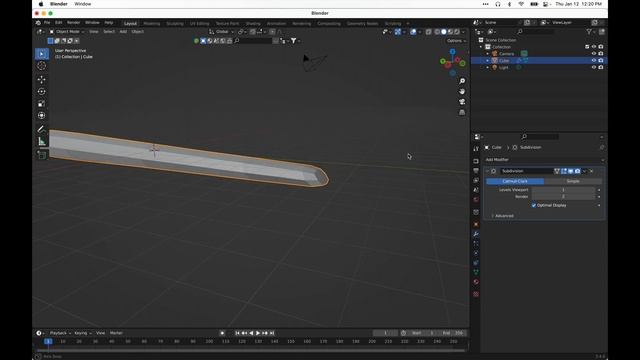This screenshot has width=640, height=360.
Task: Hide the Camera in outliner viewport
Action: coord(594,53)
